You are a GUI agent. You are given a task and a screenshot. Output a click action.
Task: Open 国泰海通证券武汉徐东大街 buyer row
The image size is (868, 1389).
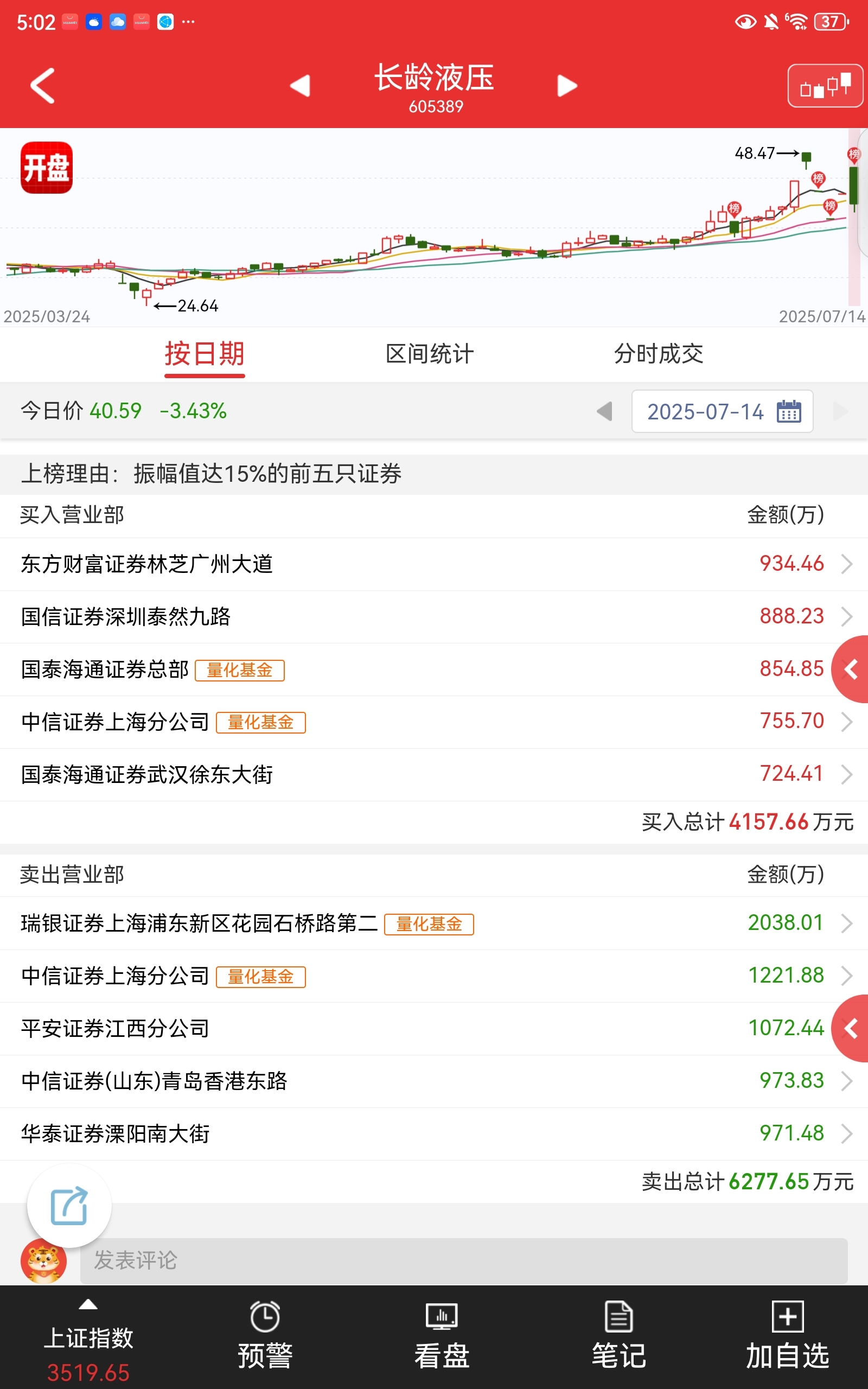[x=434, y=775]
